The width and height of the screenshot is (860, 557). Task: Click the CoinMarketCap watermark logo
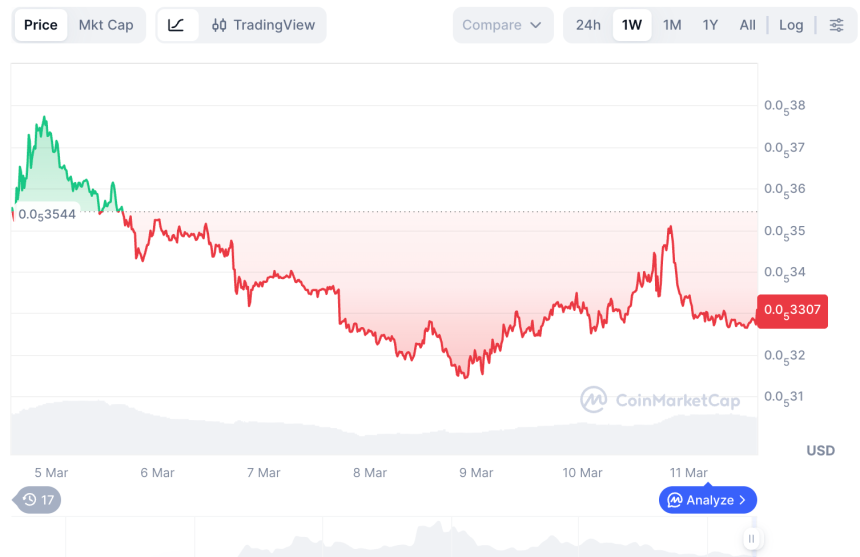pyautogui.click(x=661, y=401)
